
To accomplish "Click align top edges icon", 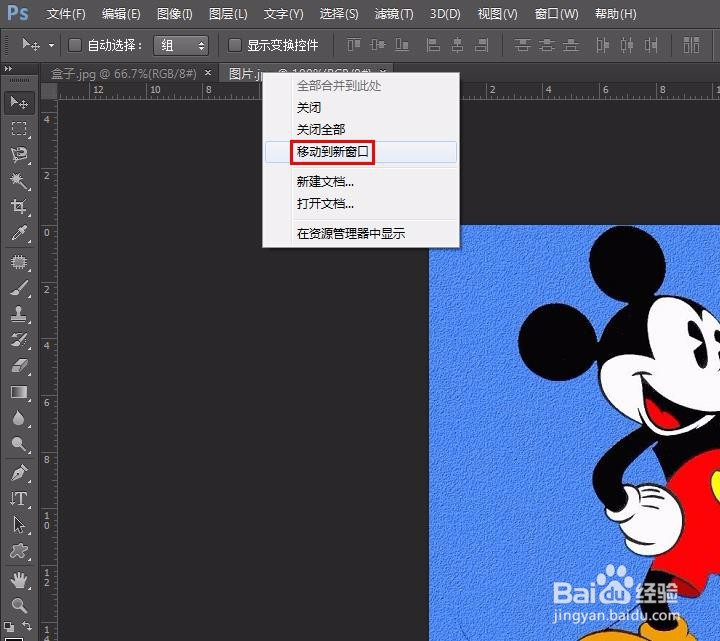I will point(354,45).
